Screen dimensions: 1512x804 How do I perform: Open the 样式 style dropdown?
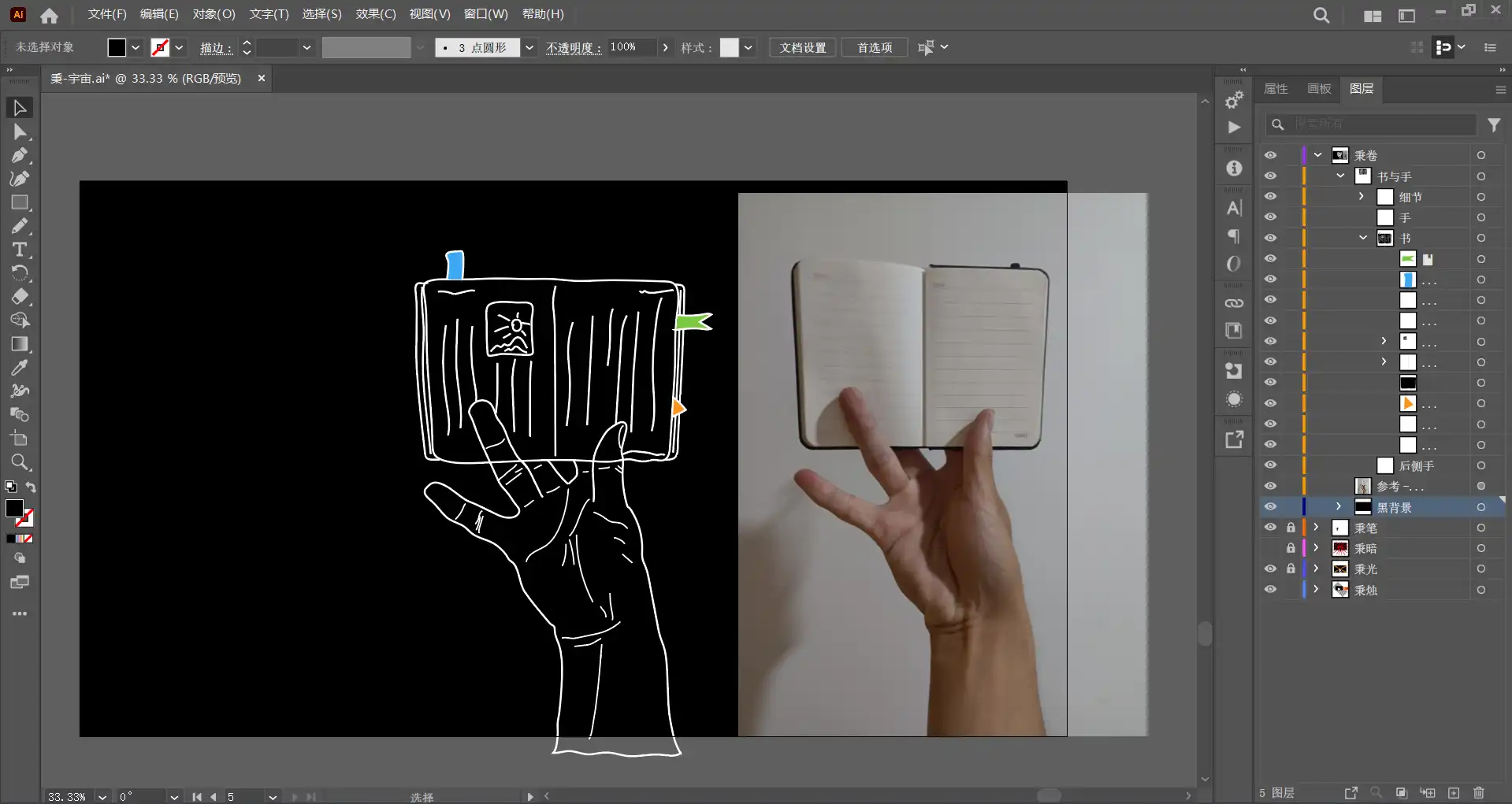click(x=748, y=48)
